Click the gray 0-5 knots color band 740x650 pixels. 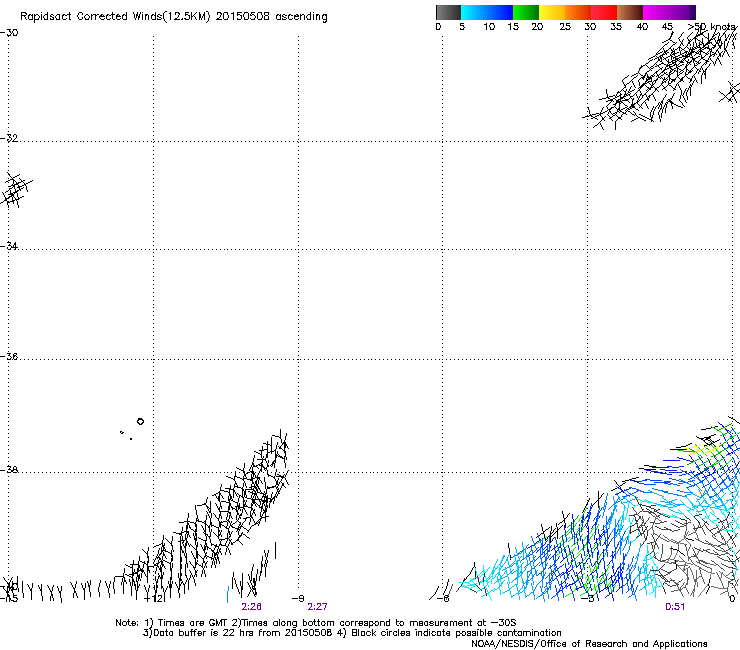448,12
